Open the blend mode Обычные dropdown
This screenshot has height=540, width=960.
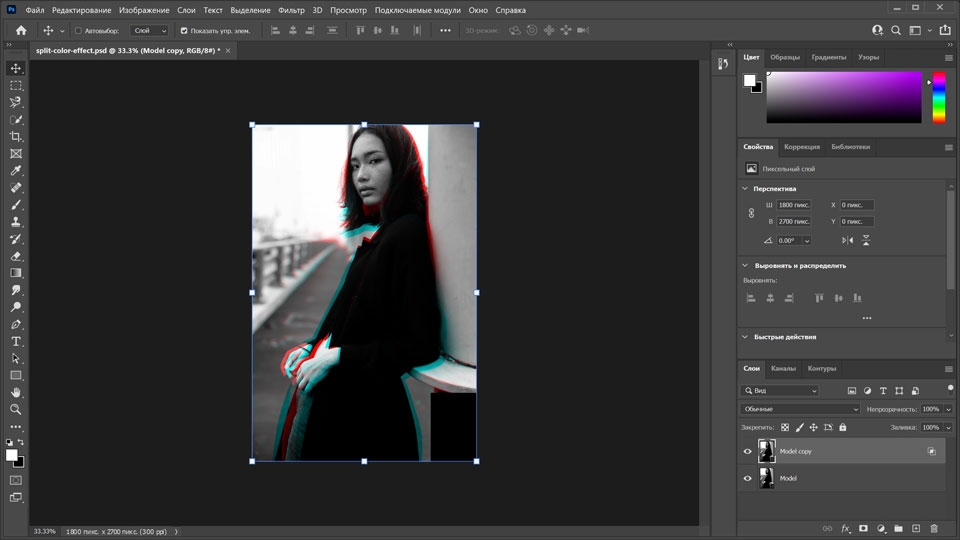click(800, 409)
